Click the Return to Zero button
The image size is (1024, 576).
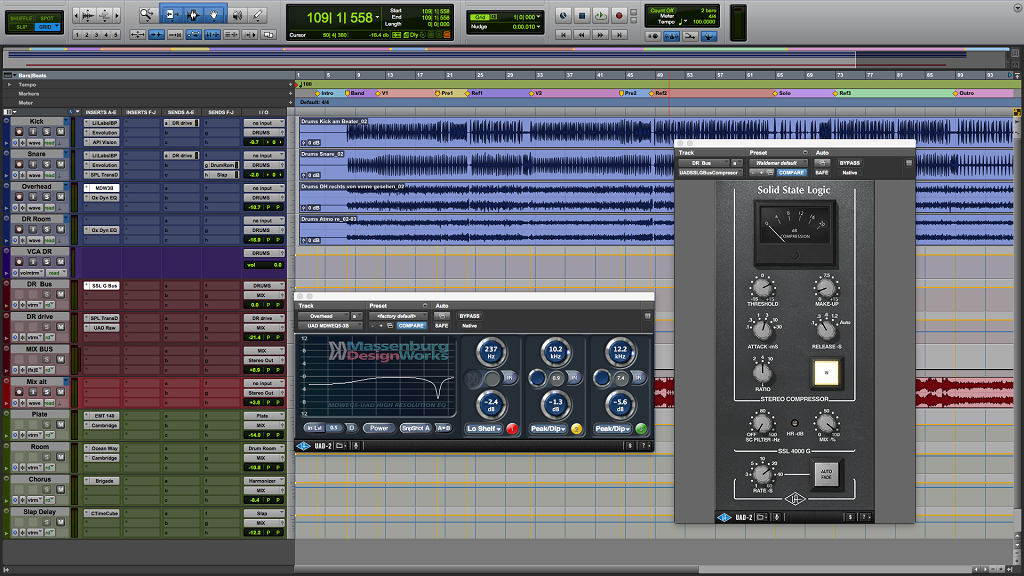[x=563, y=35]
